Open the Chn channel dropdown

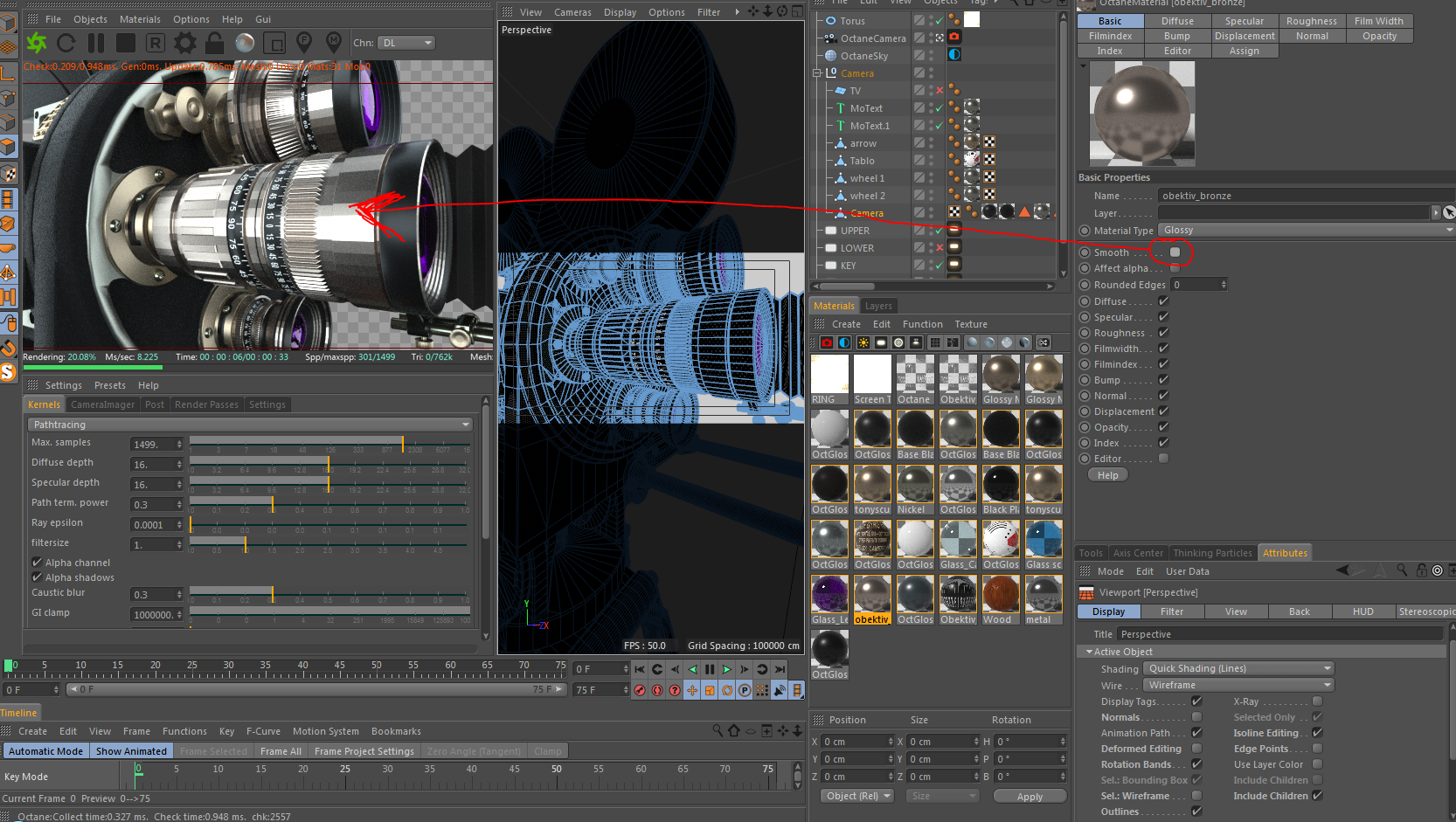(406, 43)
